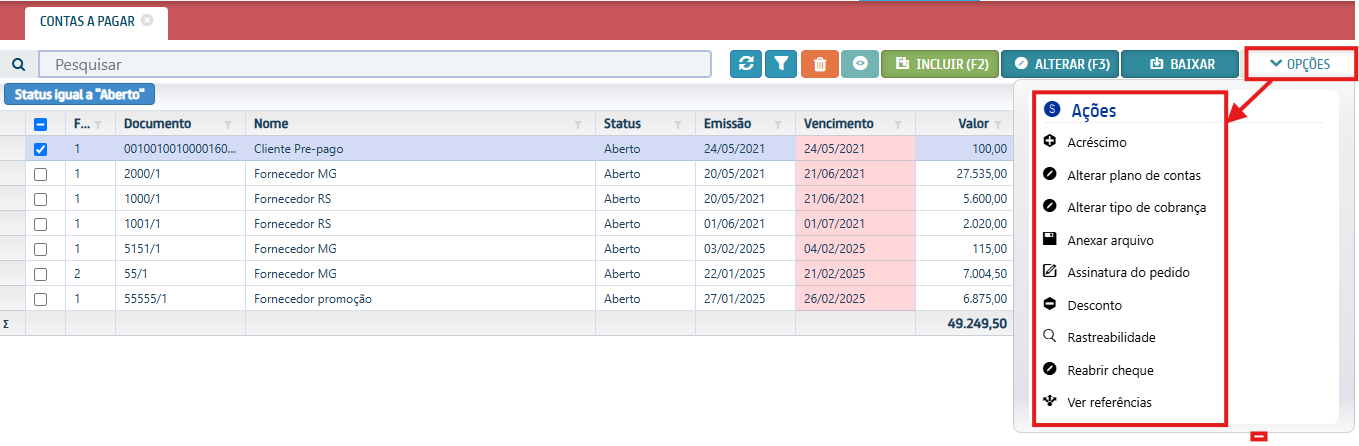This screenshot has width=1359, height=446.
Task: Open the filter funnel icon button
Action: [781, 64]
